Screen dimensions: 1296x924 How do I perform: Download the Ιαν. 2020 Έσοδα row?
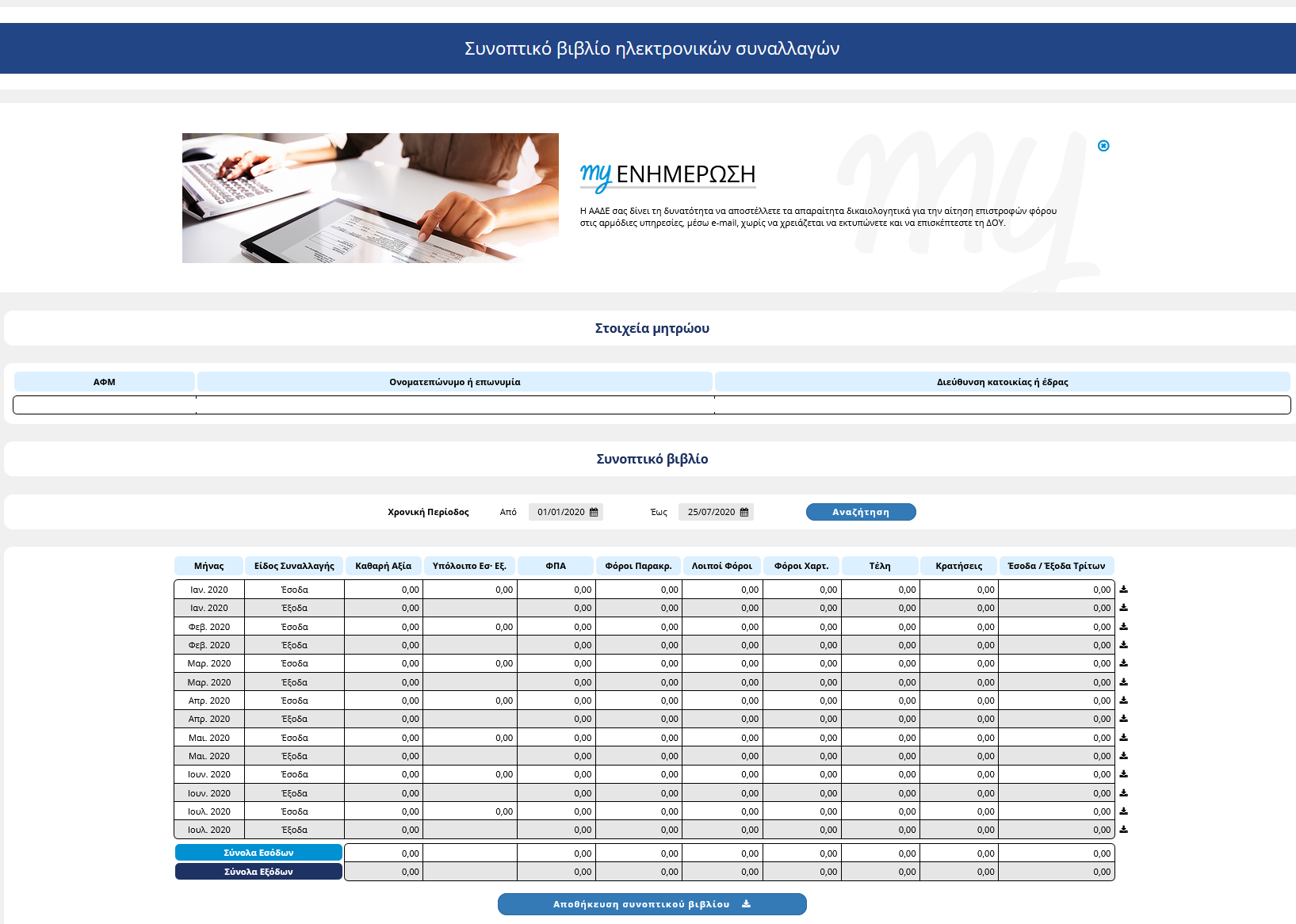(1123, 590)
